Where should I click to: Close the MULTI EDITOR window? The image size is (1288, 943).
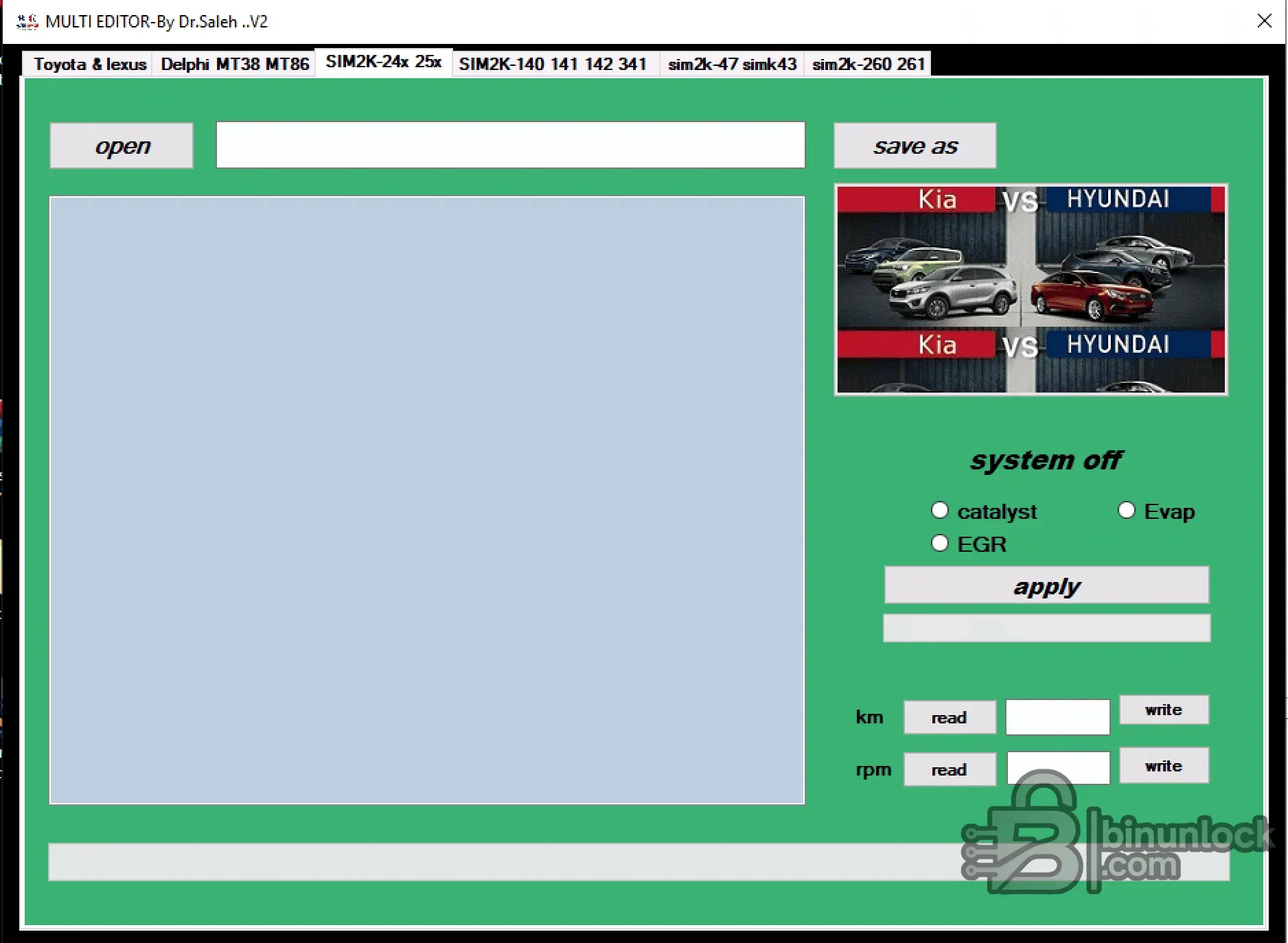click(x=1265, y=21)
